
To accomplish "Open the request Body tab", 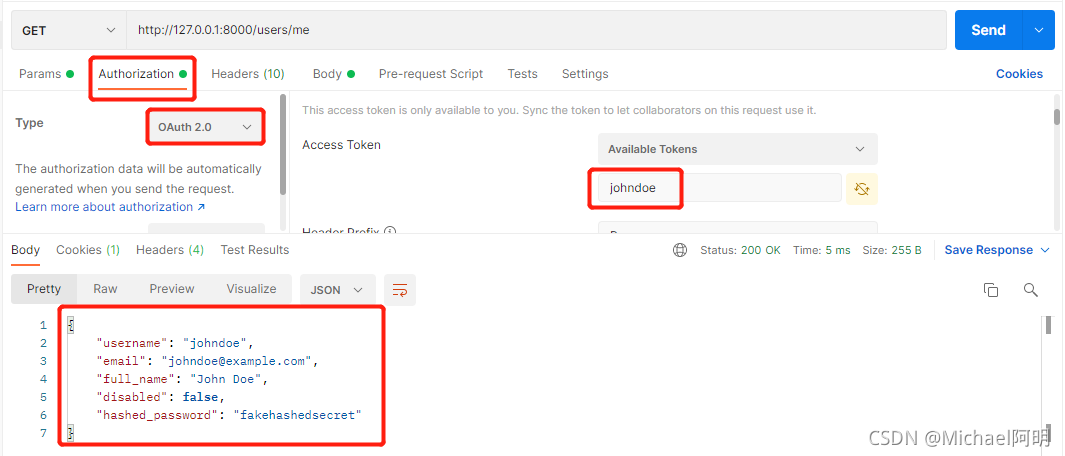I will tap(333, 73).
